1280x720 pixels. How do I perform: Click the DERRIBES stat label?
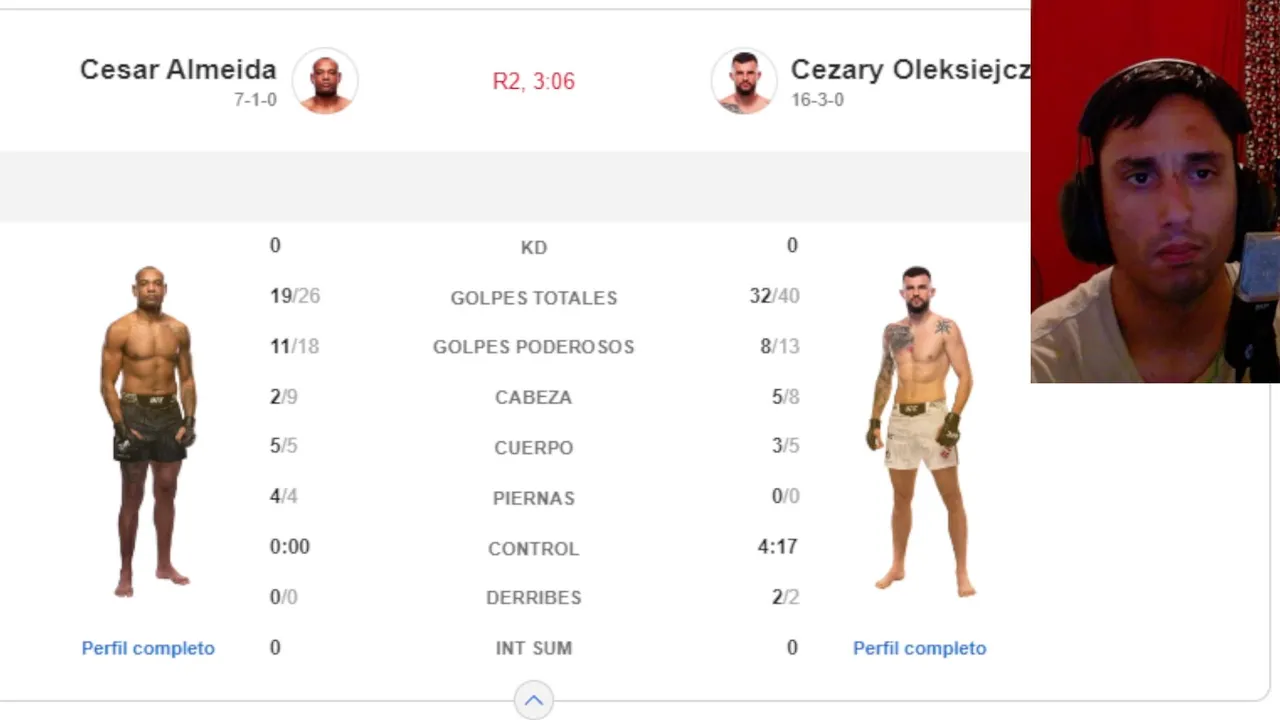(x=533, y=598)
